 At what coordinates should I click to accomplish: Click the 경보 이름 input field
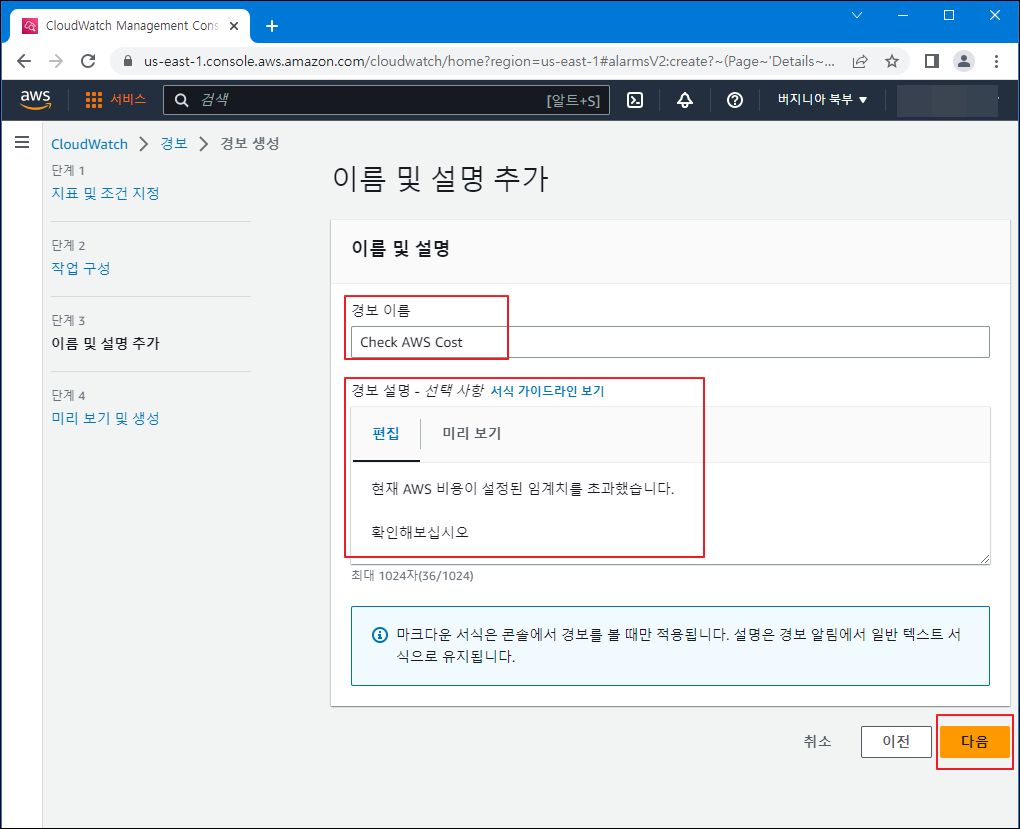670,342
